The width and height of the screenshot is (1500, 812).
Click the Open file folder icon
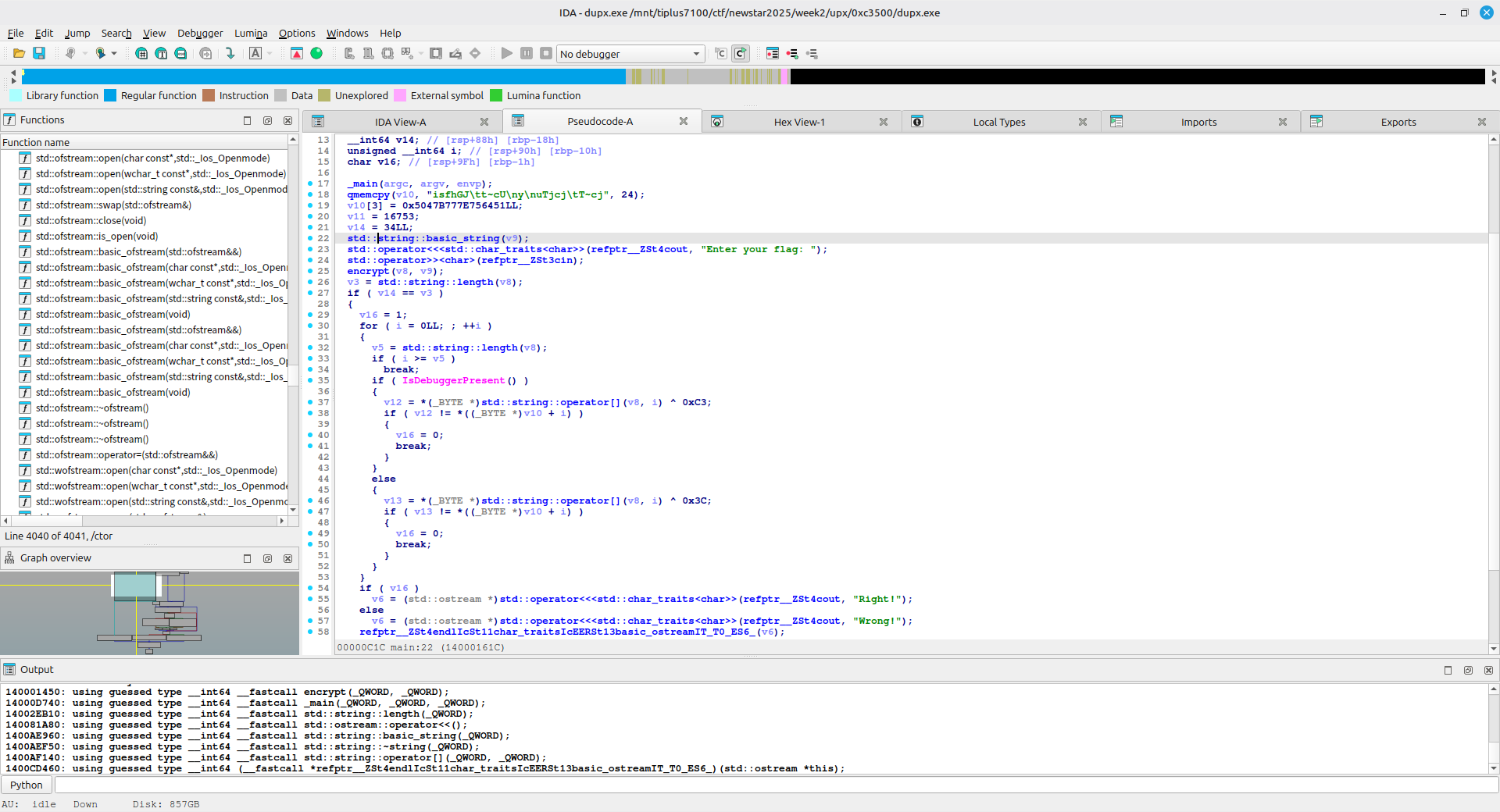pos(19,53)
